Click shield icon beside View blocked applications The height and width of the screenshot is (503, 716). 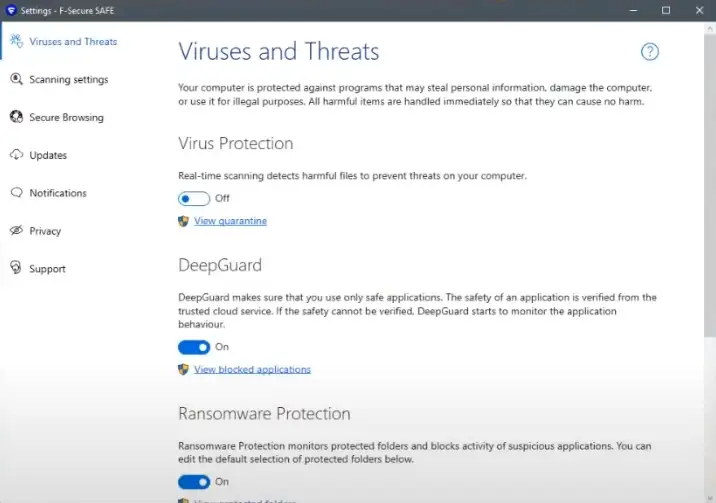tap(183, 369)
